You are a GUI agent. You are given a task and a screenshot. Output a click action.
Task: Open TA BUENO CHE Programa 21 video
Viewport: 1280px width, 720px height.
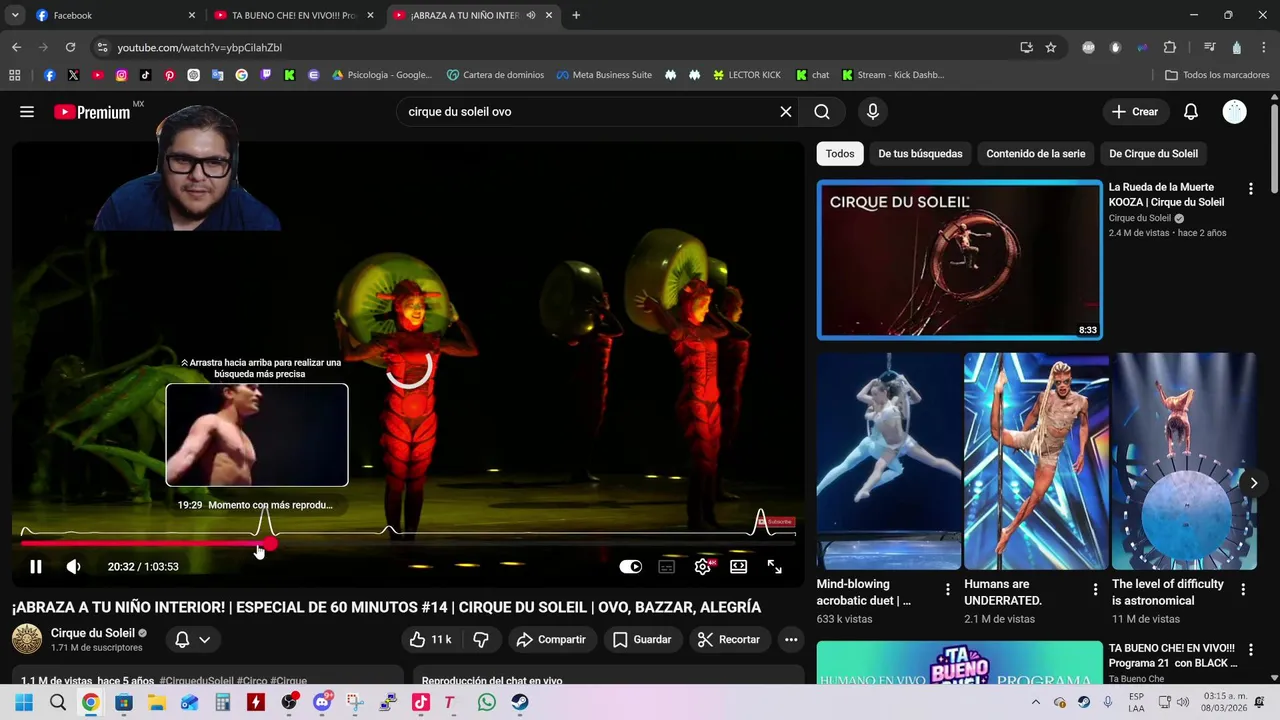coord(959,663)
